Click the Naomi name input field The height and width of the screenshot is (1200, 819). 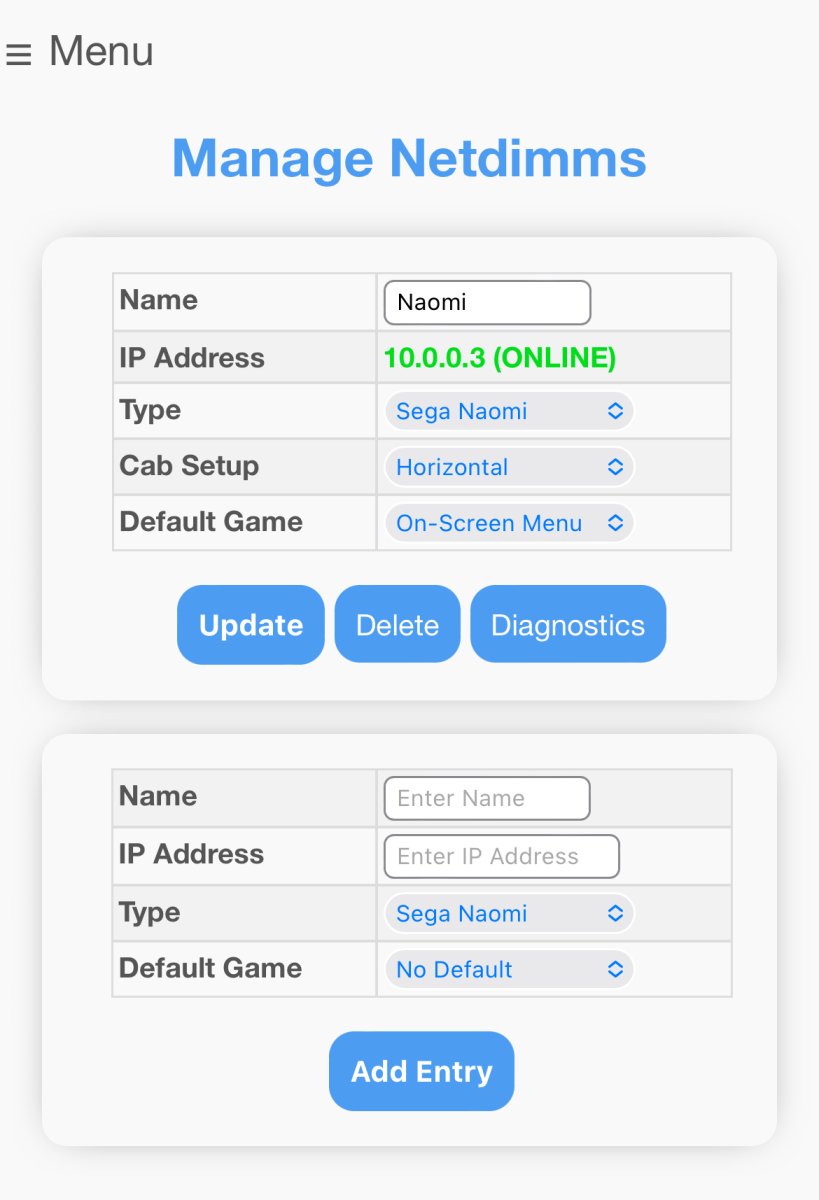(487, 302)
